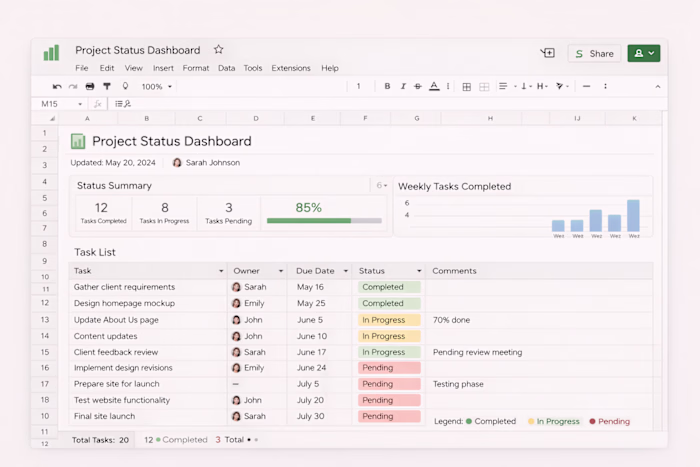Click the list icon in formula bar
This screenshot has width=700, height=467.
pyautogui.click(x=118, y=104)
